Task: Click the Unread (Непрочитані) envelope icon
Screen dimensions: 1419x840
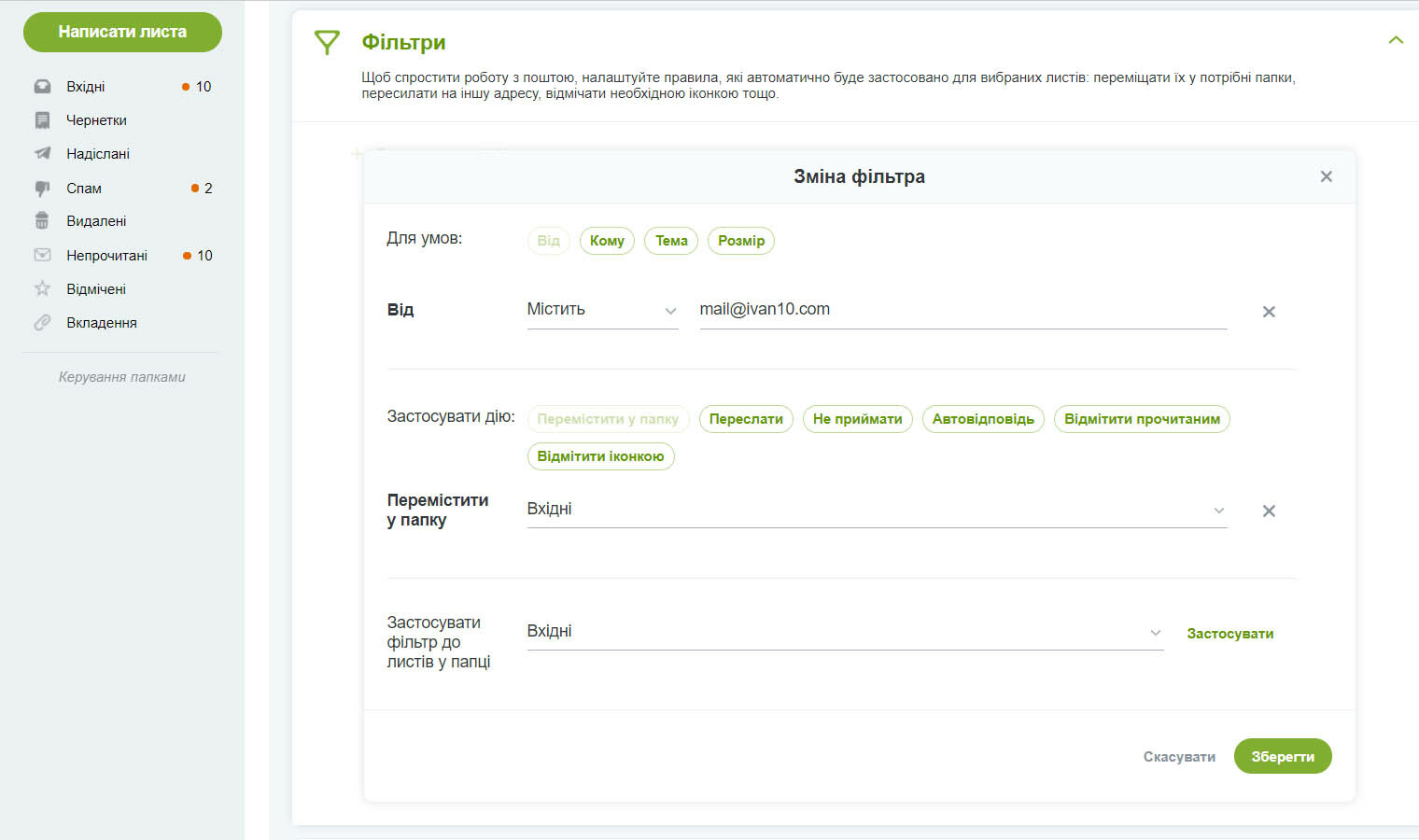Action: pyautogui.click(x=42, y=255)
